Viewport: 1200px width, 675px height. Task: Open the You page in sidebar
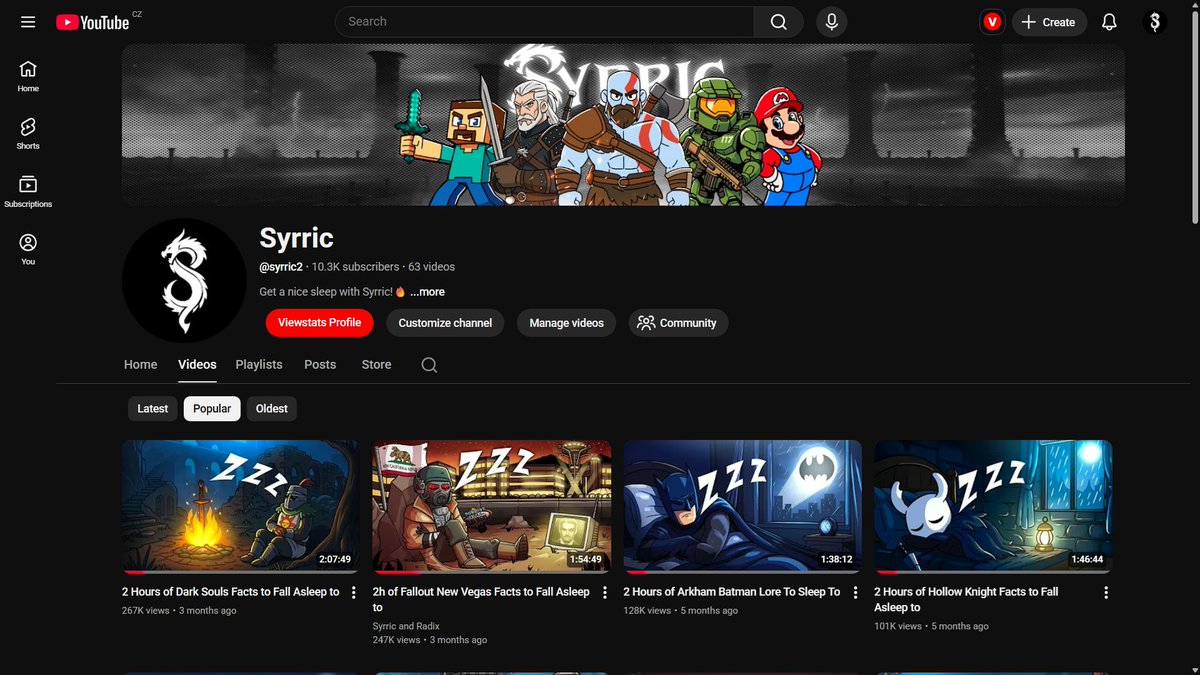28,249
